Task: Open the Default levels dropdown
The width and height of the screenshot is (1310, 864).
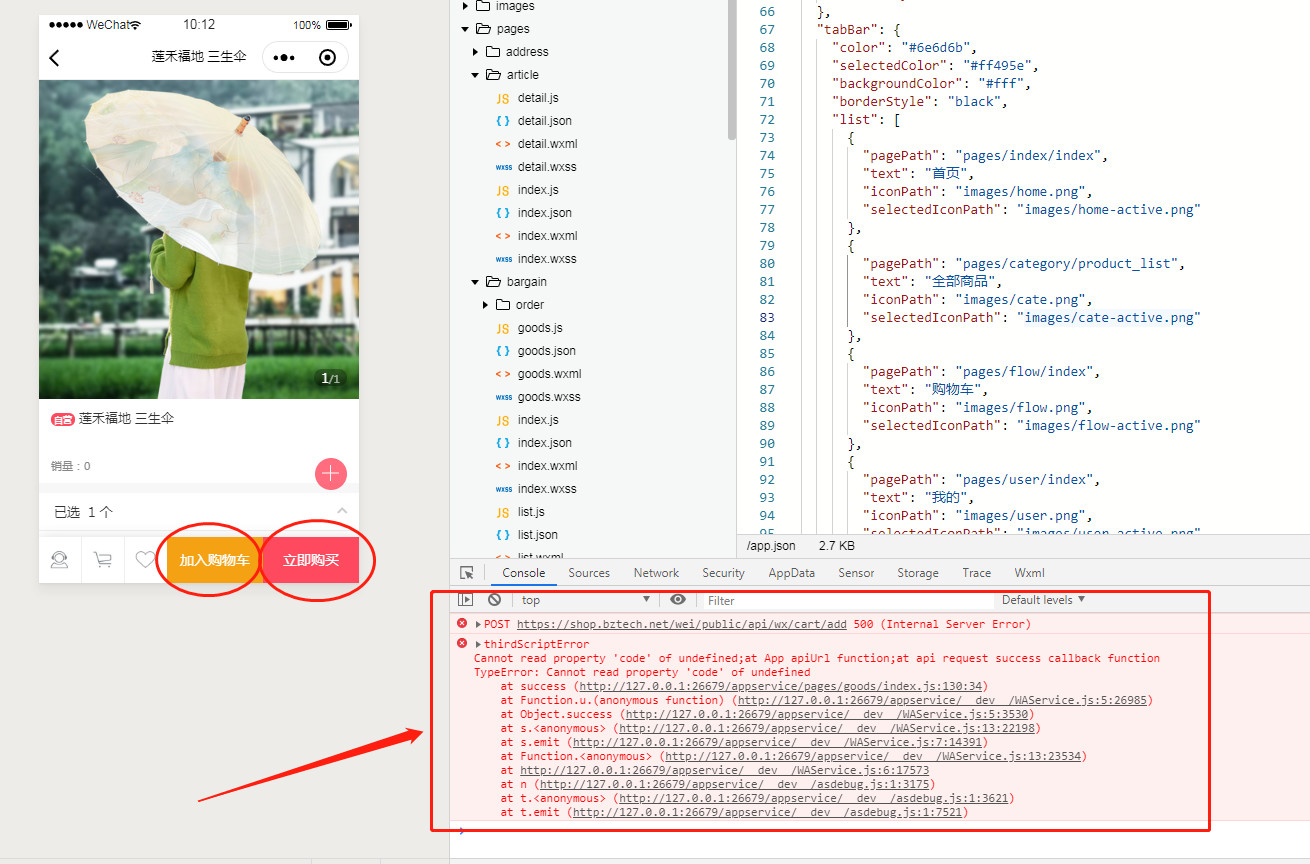Action: click(1043, 600)
